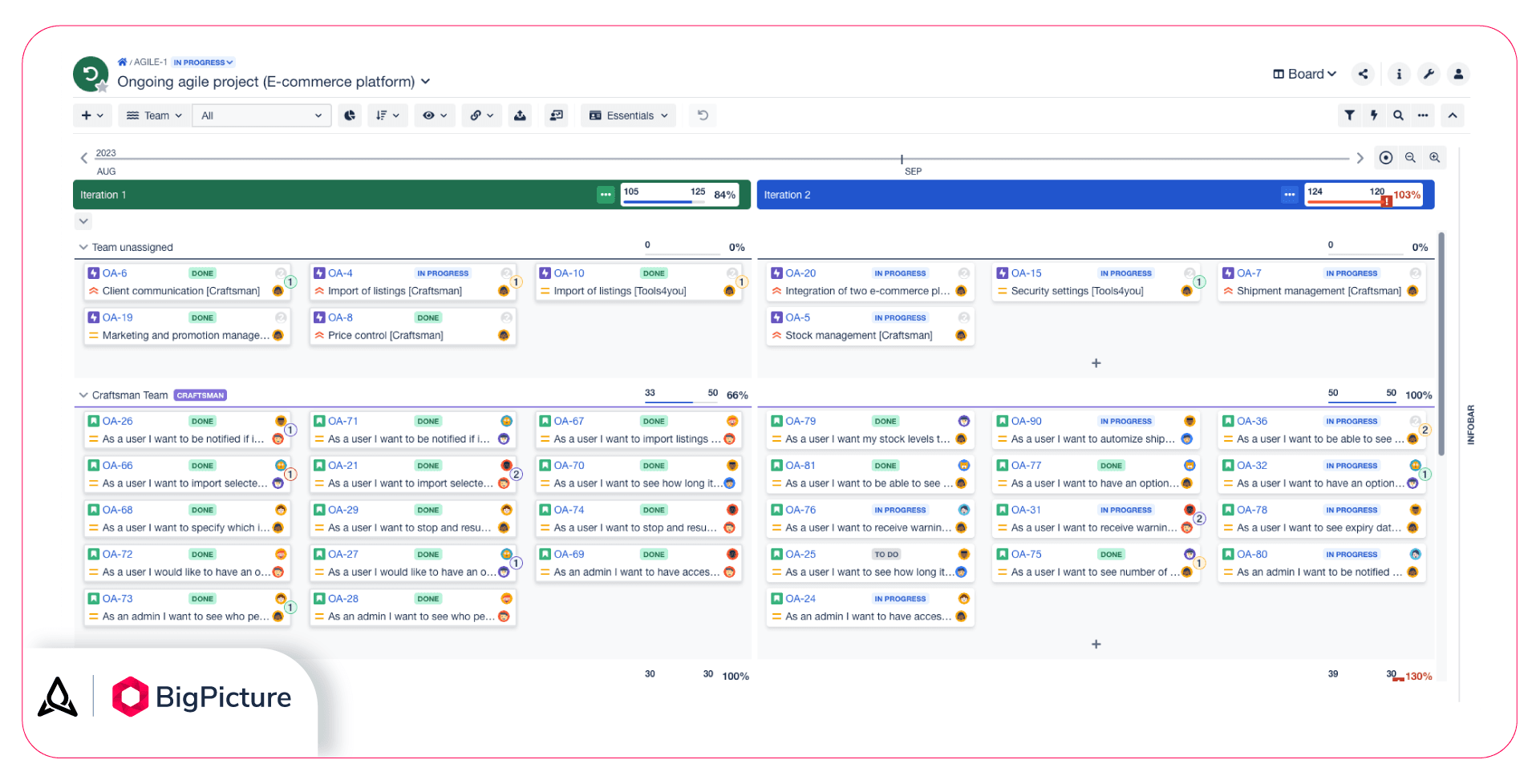Screen dimensions: 1540x784
Task: Center timeline on today target icon
Action: [1385, 158]
